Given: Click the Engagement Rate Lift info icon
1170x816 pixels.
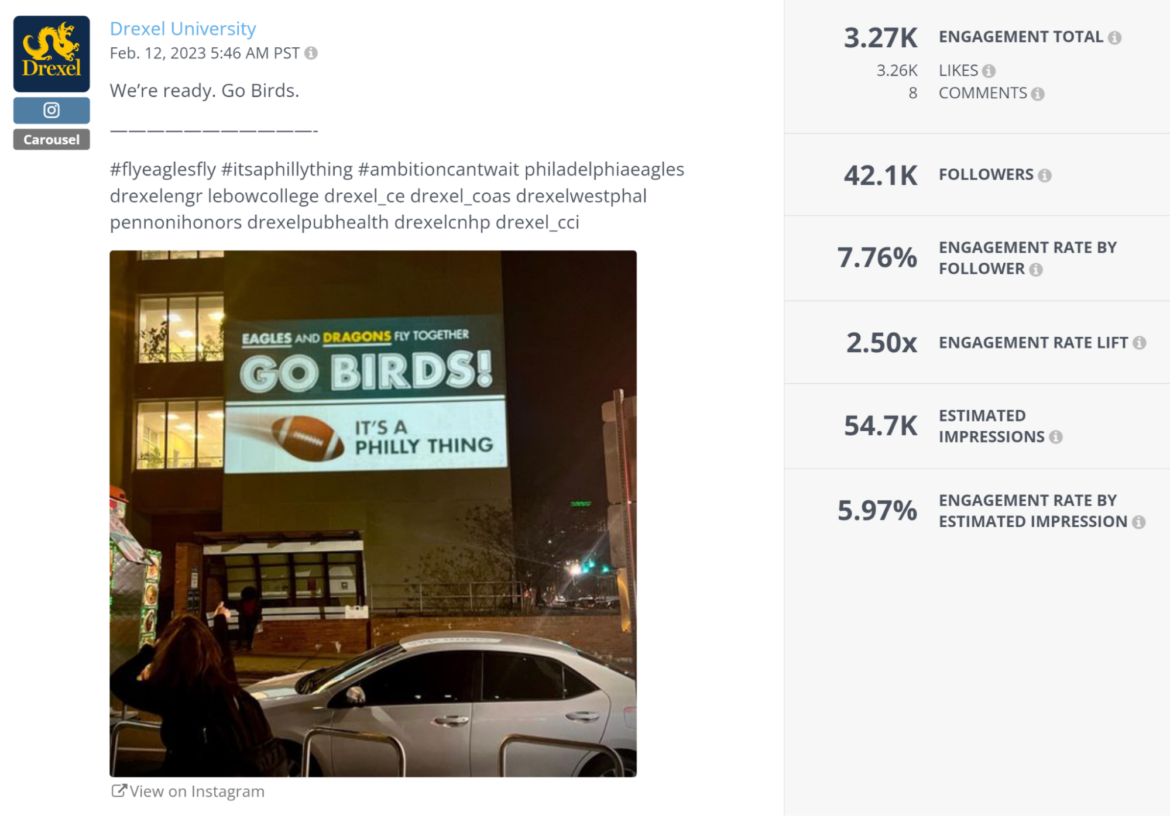Looking at the screenshot, I should tap(1140, 342).
